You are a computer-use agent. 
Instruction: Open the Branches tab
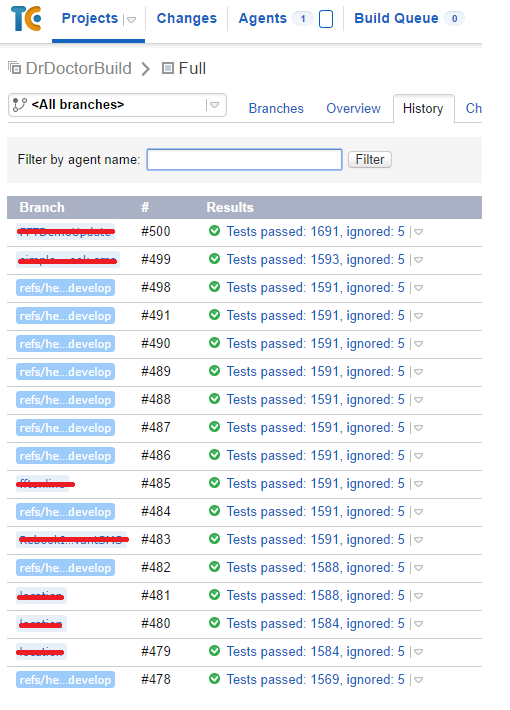[x=276, y=109]
